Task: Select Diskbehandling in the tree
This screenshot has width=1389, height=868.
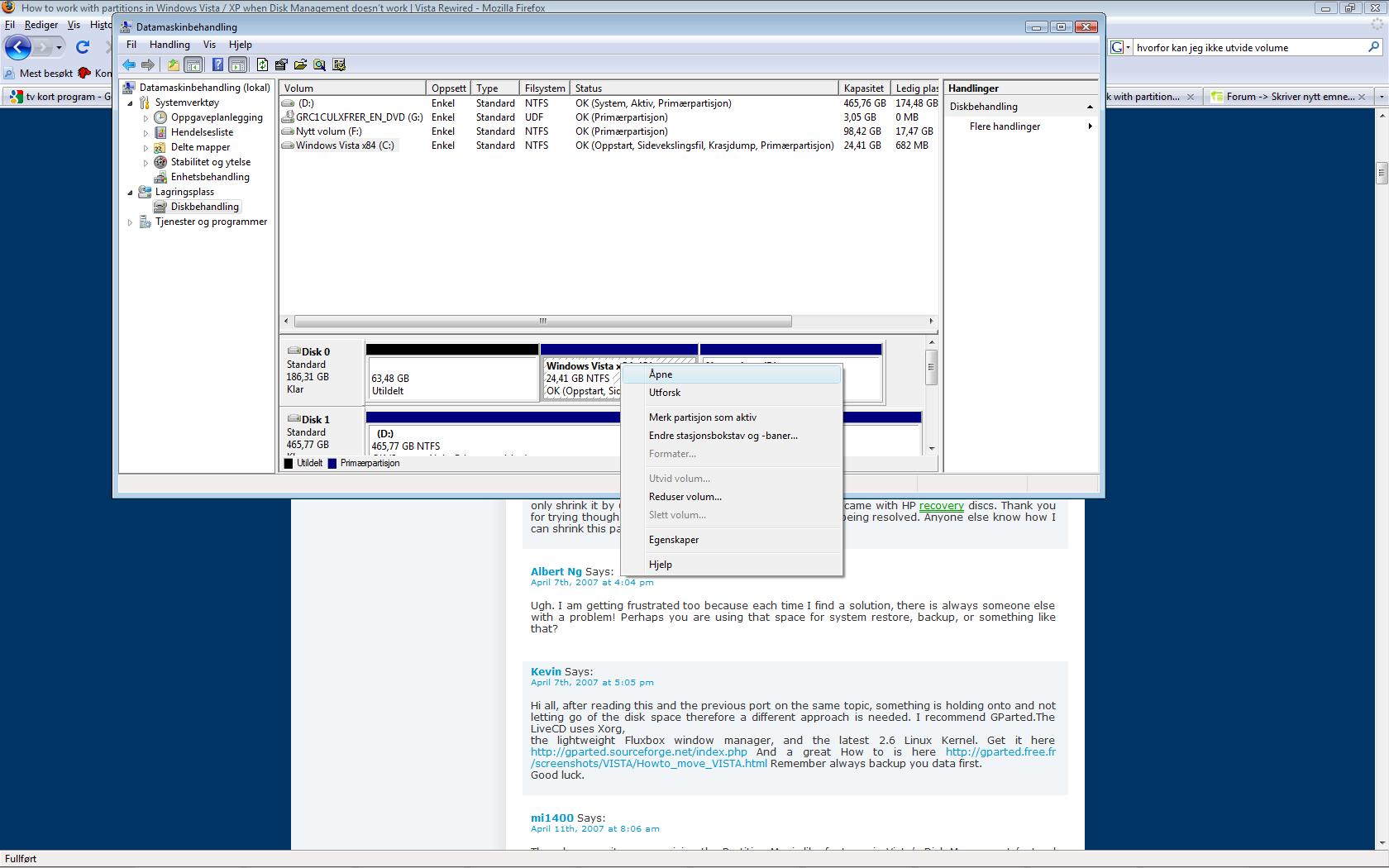Action: 205,207
